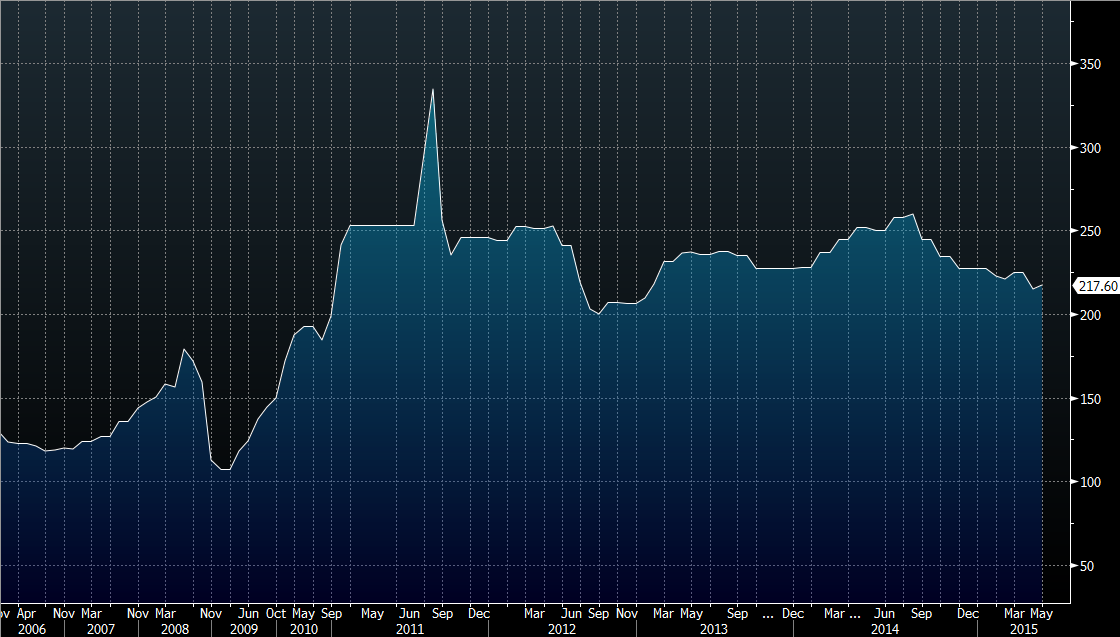Image resolution: width=1120 pixels, height=637 pixels.
Task: Click the 2008 year label
Action: pyautogui.click(x=175, y=629)
